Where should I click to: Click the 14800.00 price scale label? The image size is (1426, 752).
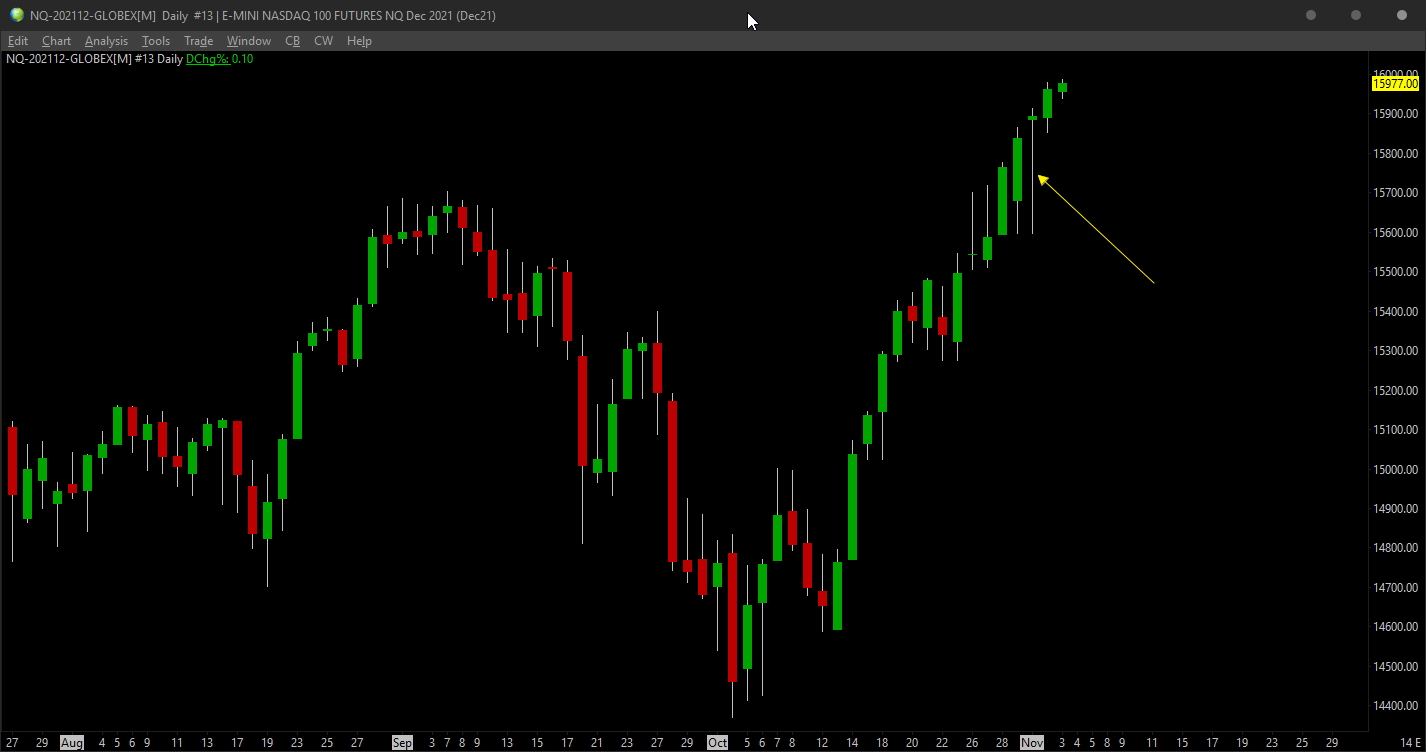click(x=1396, y=548)
